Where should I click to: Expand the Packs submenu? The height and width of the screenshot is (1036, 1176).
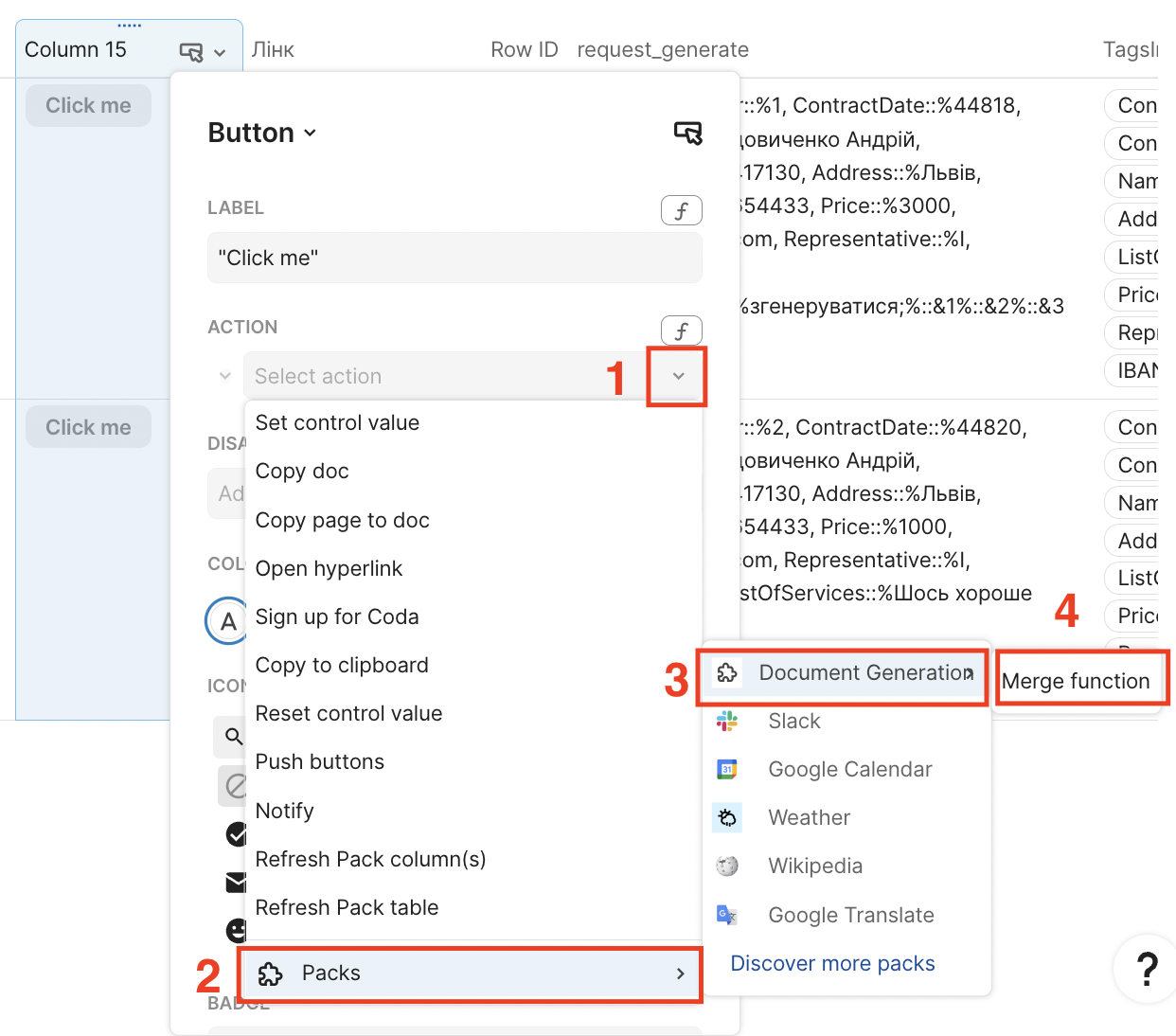point(470,973)
